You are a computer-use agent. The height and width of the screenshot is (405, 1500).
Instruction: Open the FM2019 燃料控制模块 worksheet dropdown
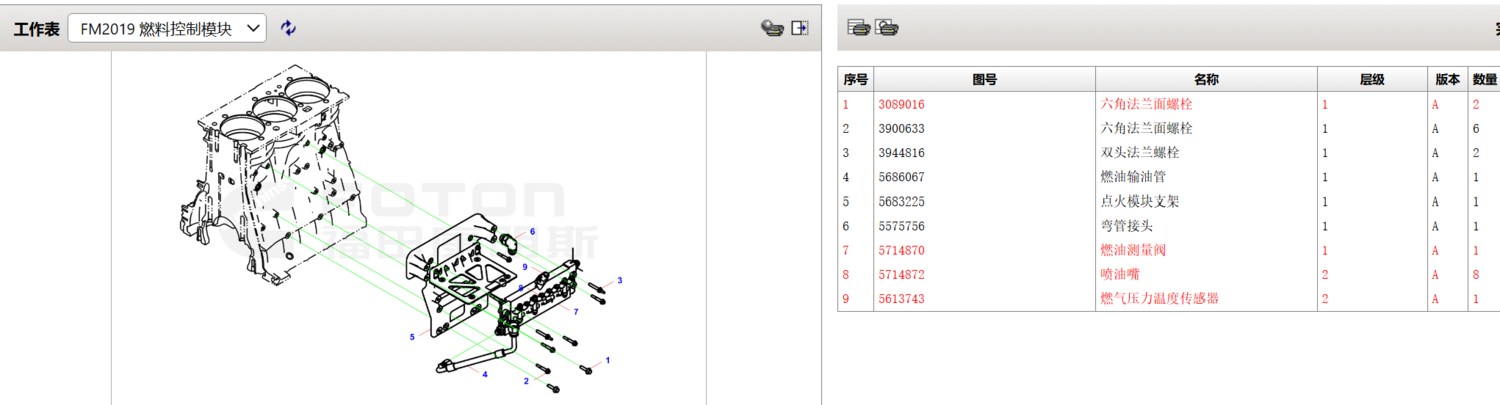167,29
